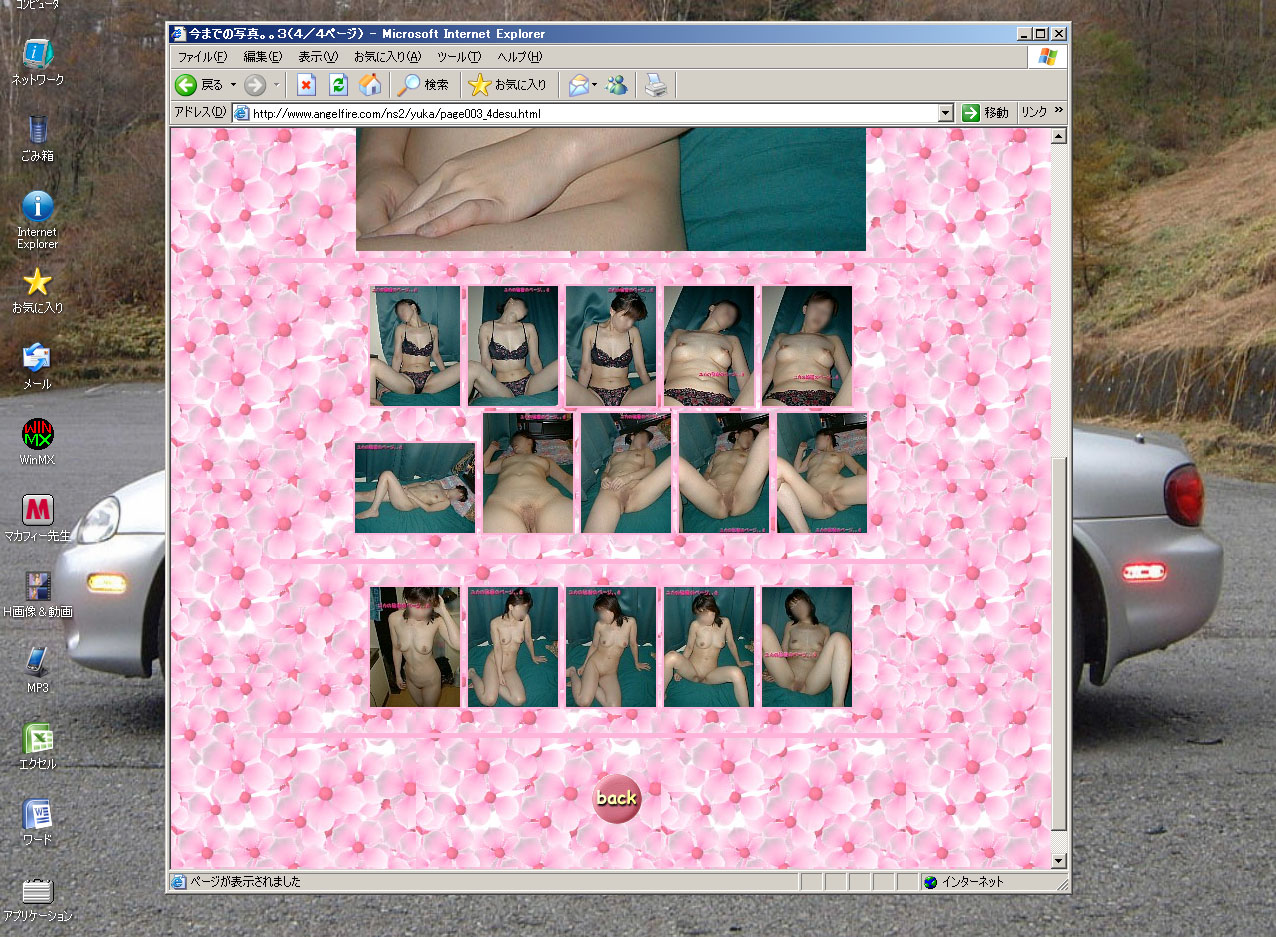The height and width of the screenshot is (937, 1276).
Task: Open the Favorites (お気に入り) toolbar star
Action: 507,85
